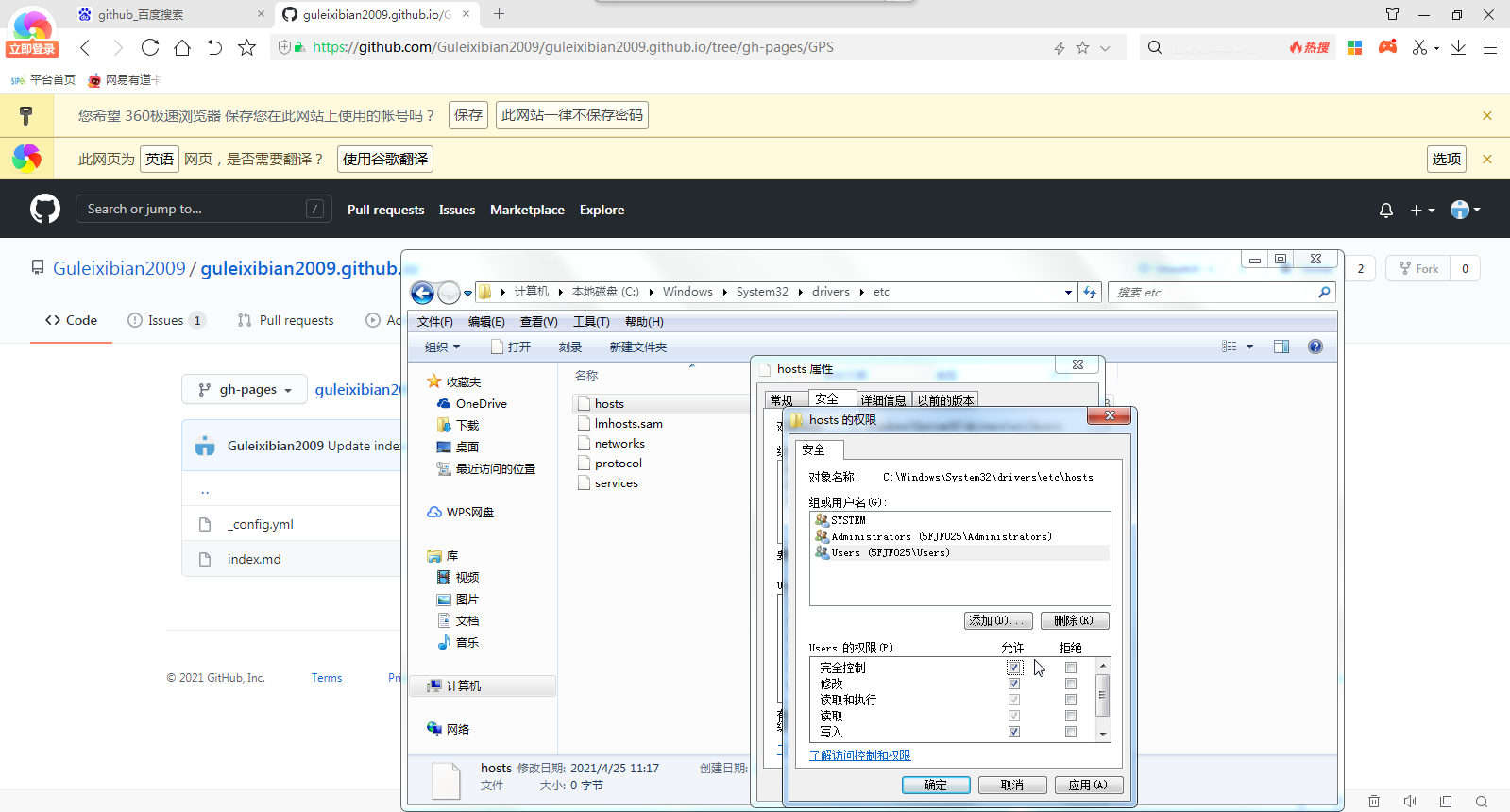Toggle Allow checkbox for 修改
This screenshot has width=1510, height=812.
pos(1014,684)
